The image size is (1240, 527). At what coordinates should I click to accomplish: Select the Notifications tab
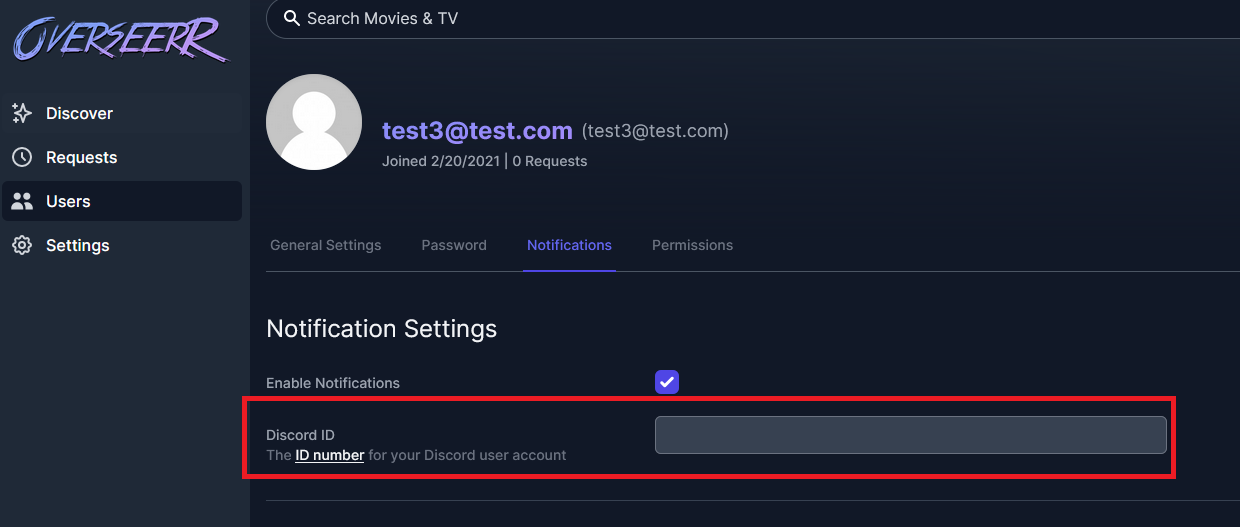click(569, 245)
